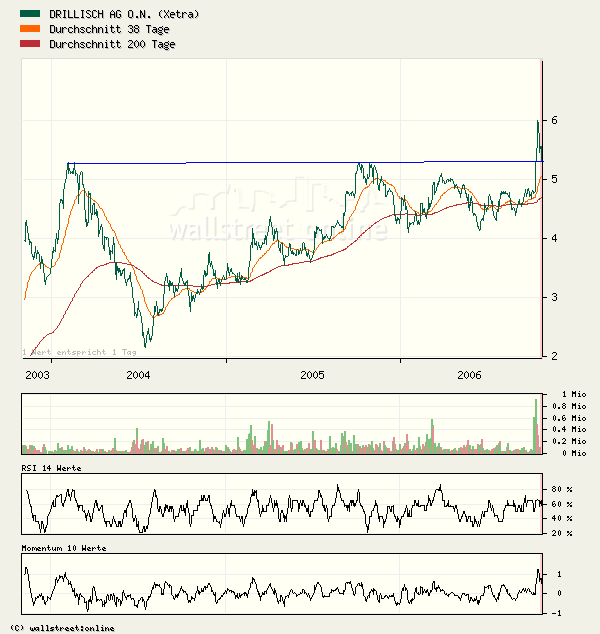600x634 pixels.
Task: Click the orange 38-day average swatch
Action: point(30,29)
